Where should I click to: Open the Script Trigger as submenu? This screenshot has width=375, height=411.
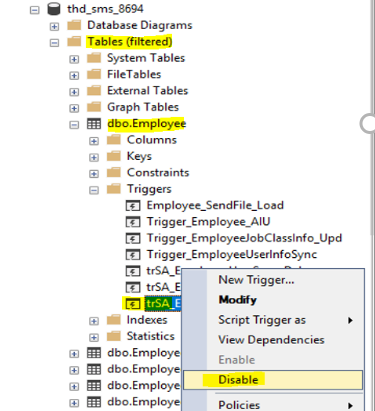pyautogui.click(x=273, y=320)
